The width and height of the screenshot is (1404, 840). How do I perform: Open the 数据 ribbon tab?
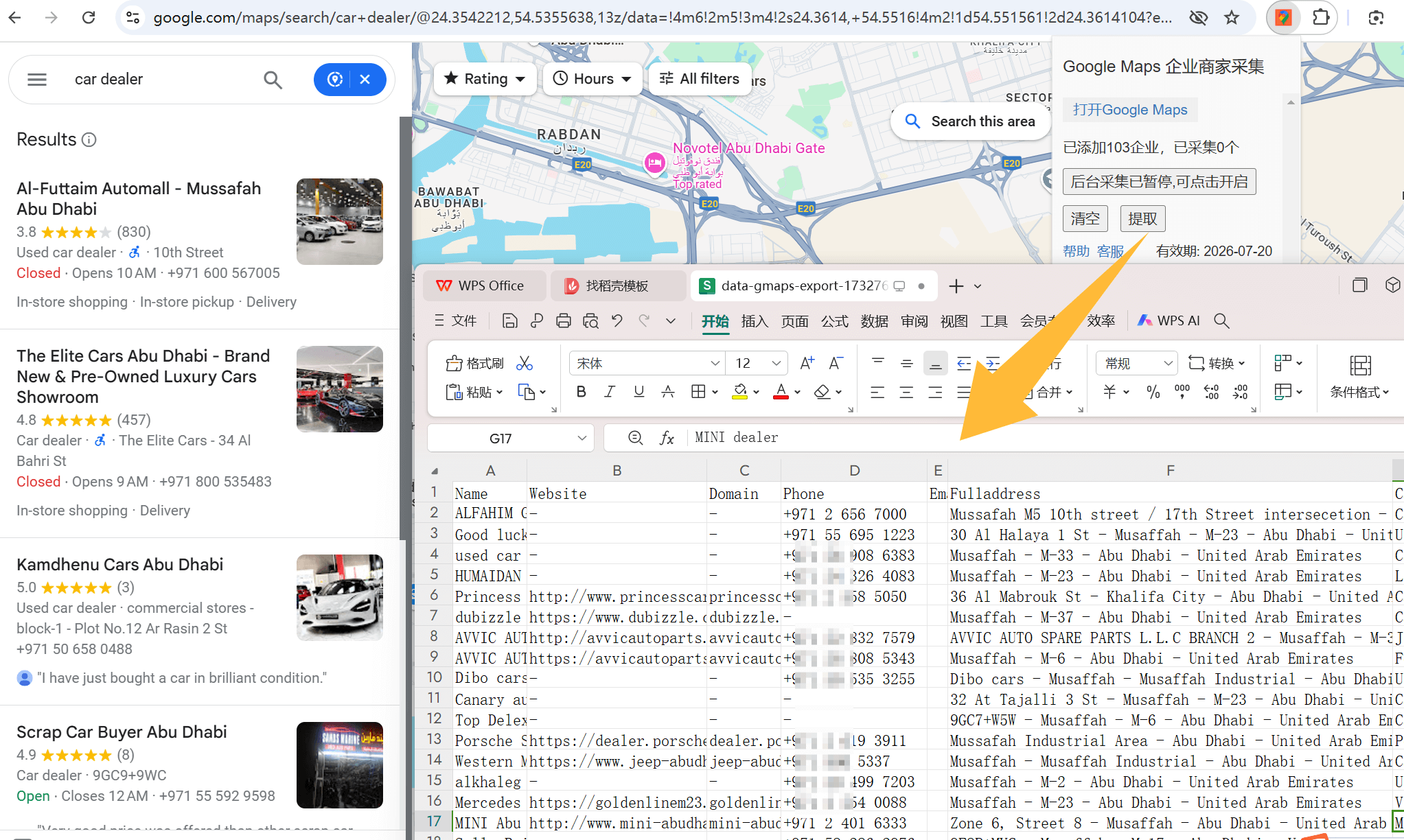pyautogui.click(x=875, y=321)
